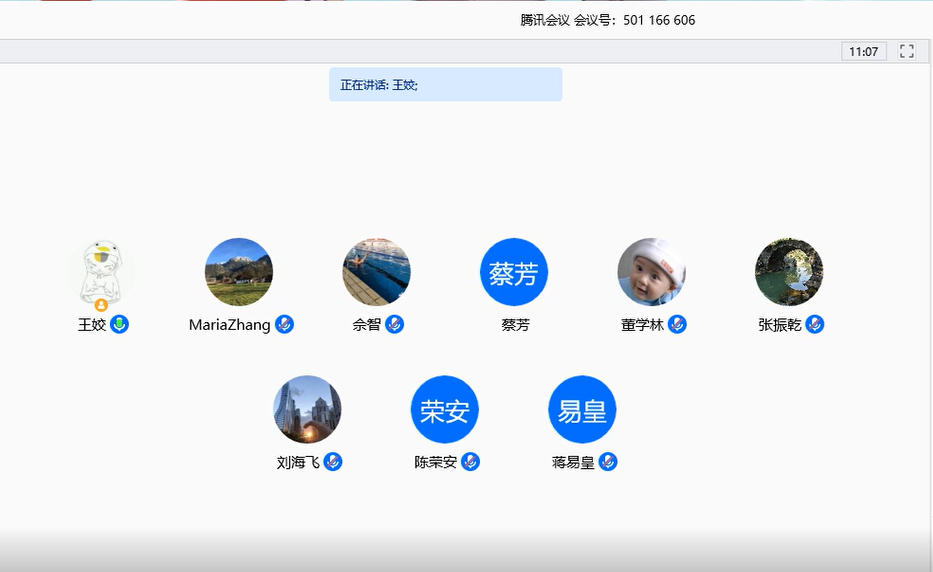Select the blue 易皇 avatar circle
This screenshot has width=933, height=572.
pyautogui.click(x=582, y=410)
